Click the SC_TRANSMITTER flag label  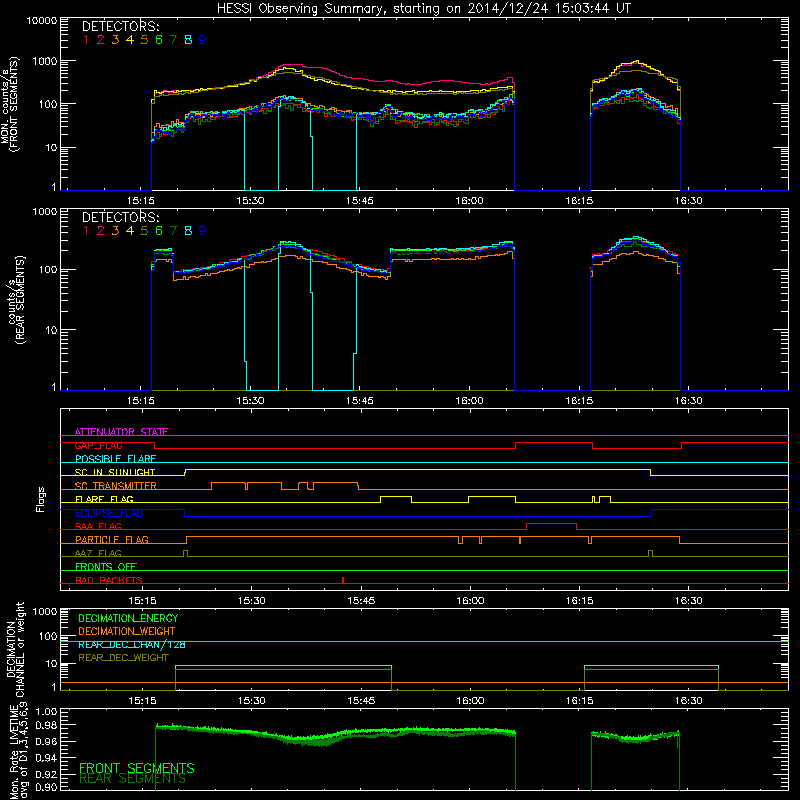click(x=116, y=486)
